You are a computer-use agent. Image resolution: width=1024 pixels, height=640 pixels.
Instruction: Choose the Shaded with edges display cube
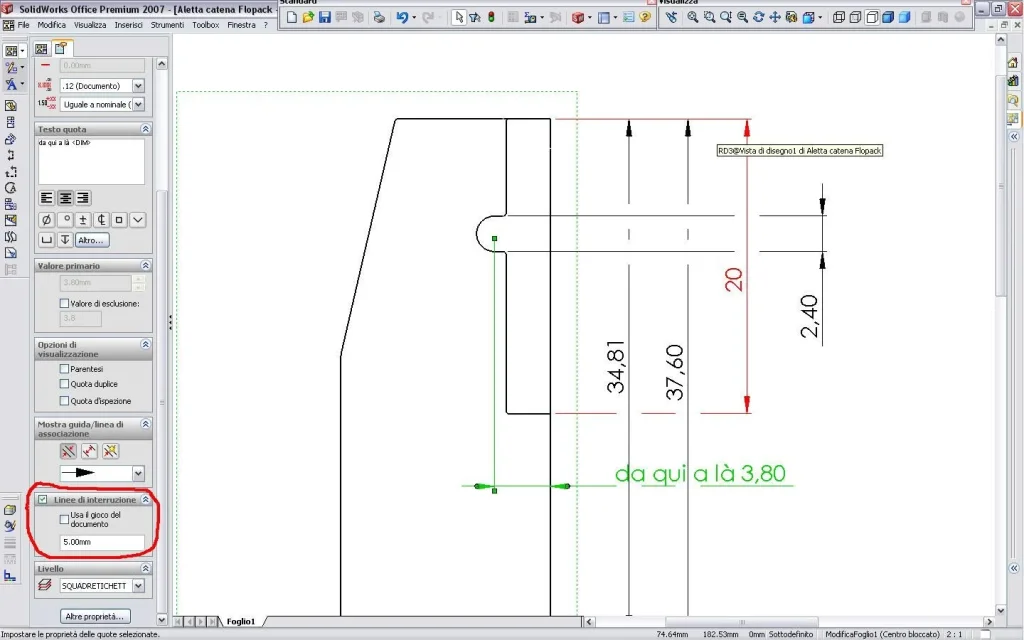[888, 18]
